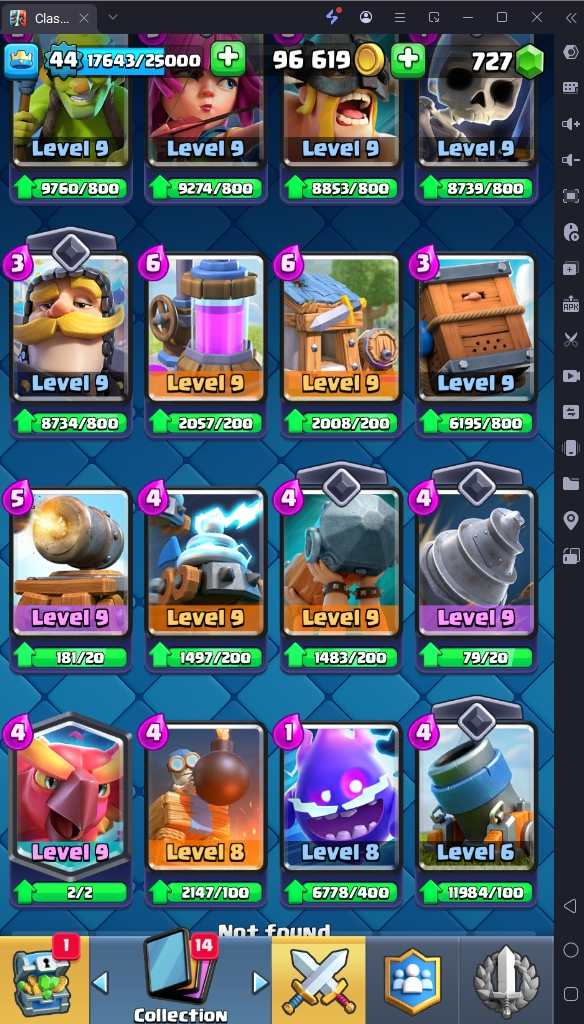Click the plus button beside experience bar

pos(228,60)
